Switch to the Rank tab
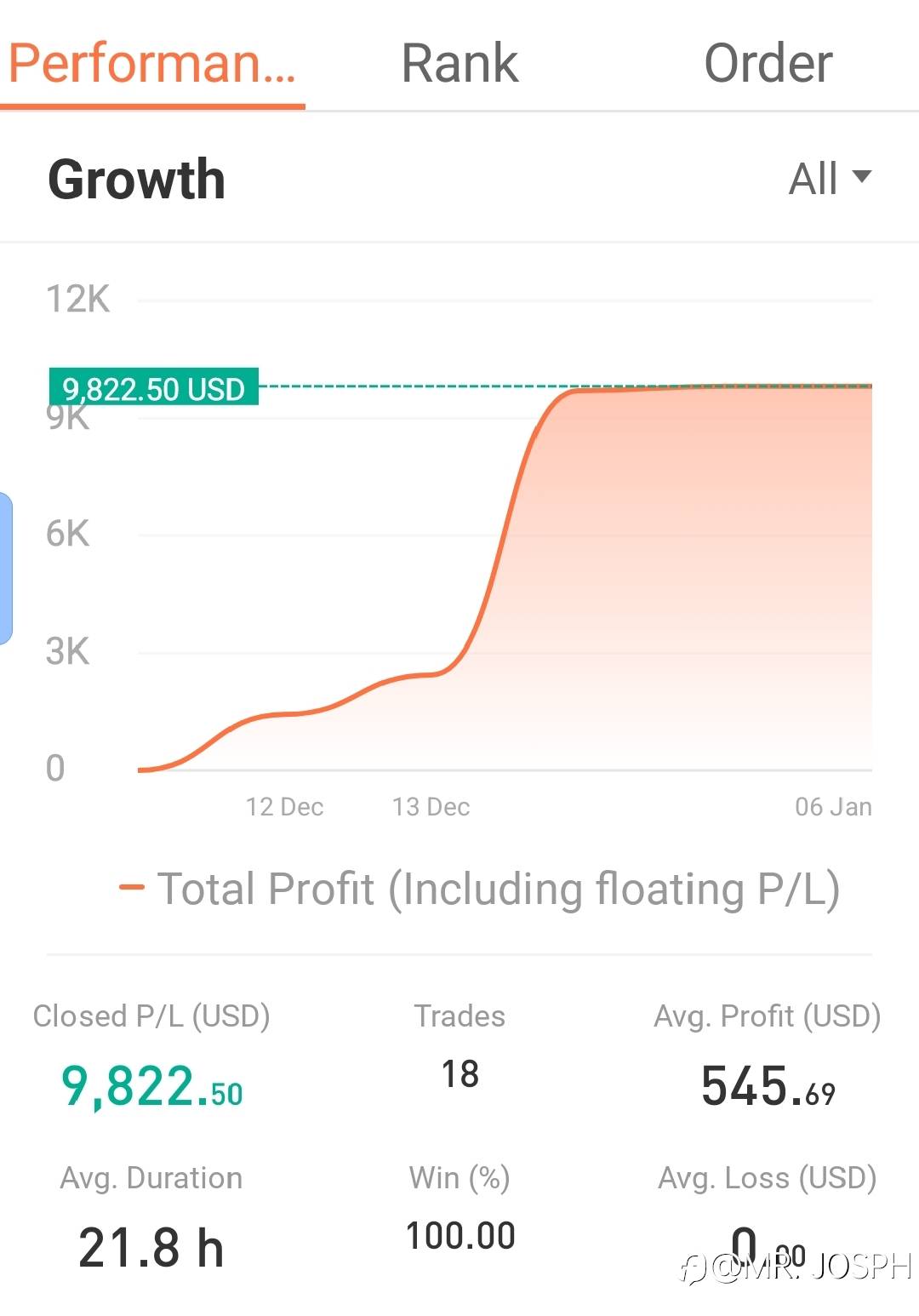919x1316 pixels. click(x=459, y=64)
